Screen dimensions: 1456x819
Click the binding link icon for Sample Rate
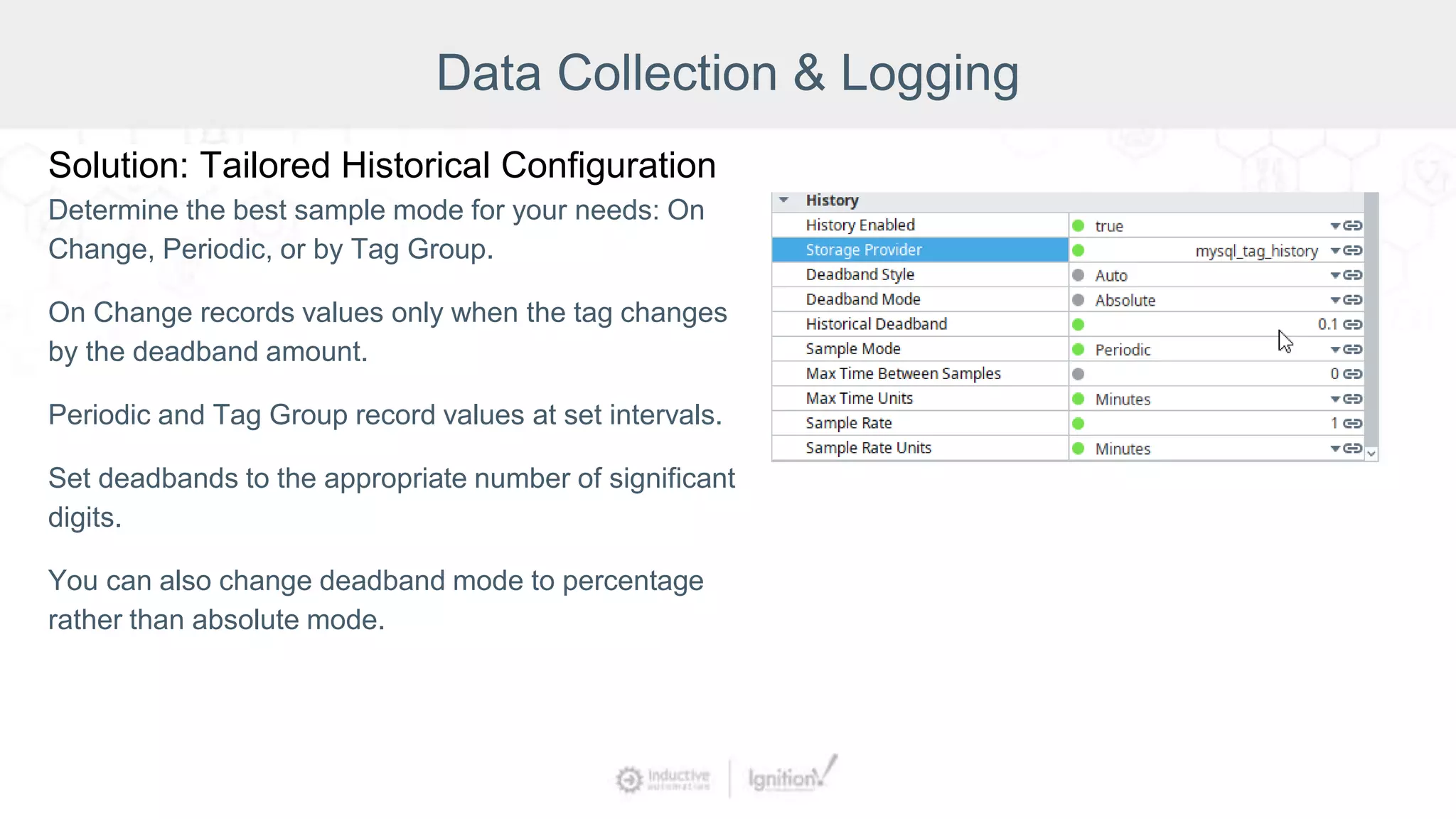[x=1353, y=424]
